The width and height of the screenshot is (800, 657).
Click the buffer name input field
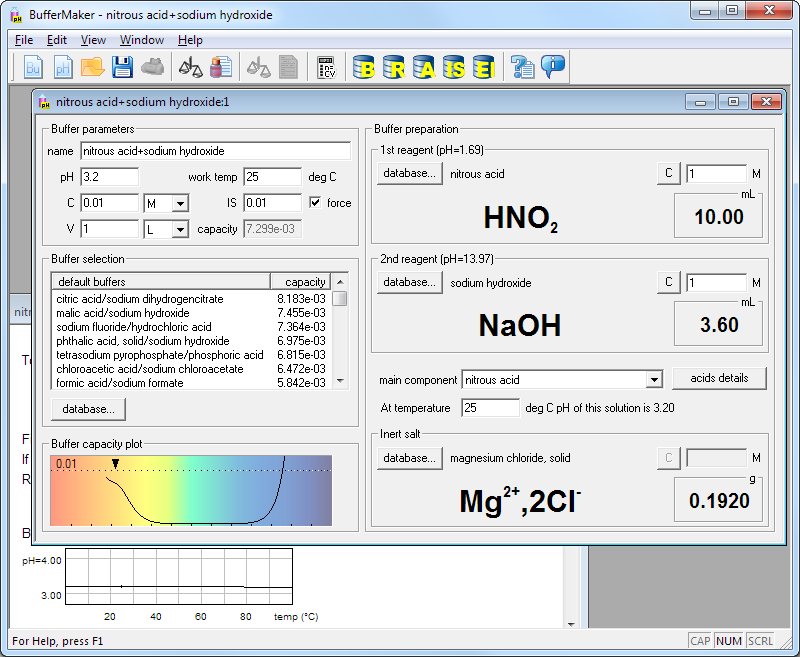pos(215,151)
